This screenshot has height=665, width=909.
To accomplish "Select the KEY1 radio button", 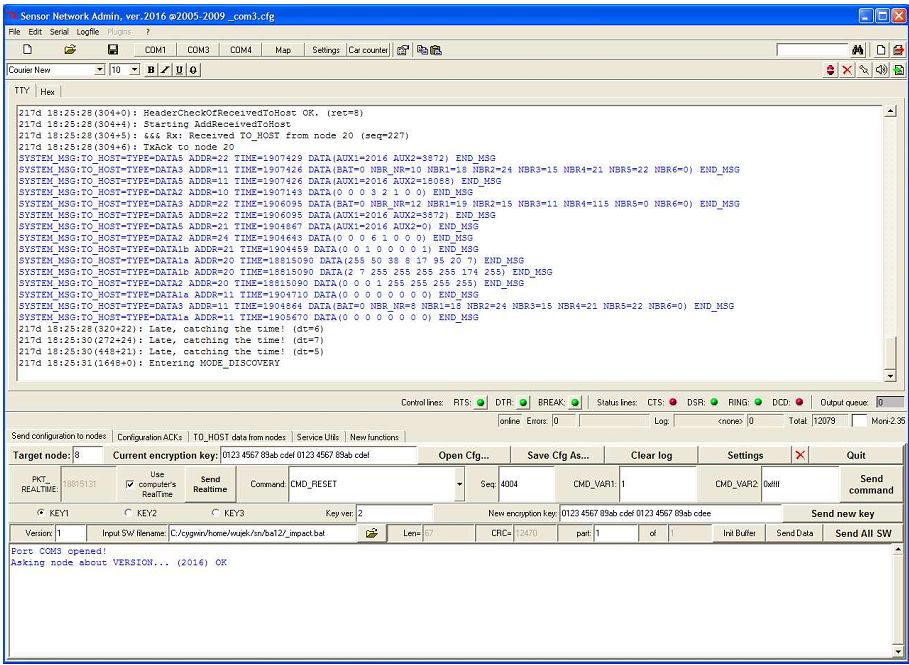I will tap(41, 513).
